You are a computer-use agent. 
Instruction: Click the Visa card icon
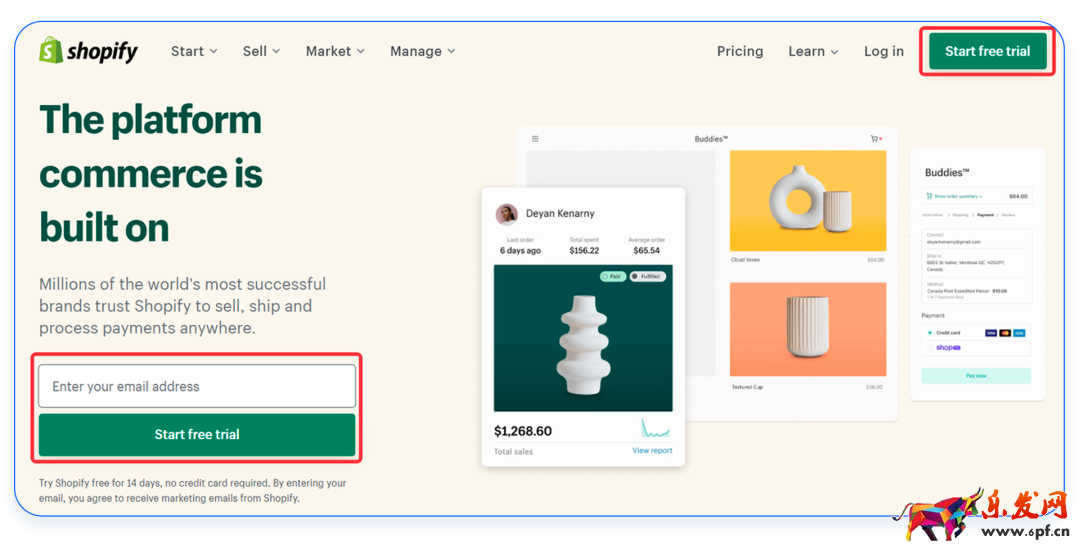point(991,333)
